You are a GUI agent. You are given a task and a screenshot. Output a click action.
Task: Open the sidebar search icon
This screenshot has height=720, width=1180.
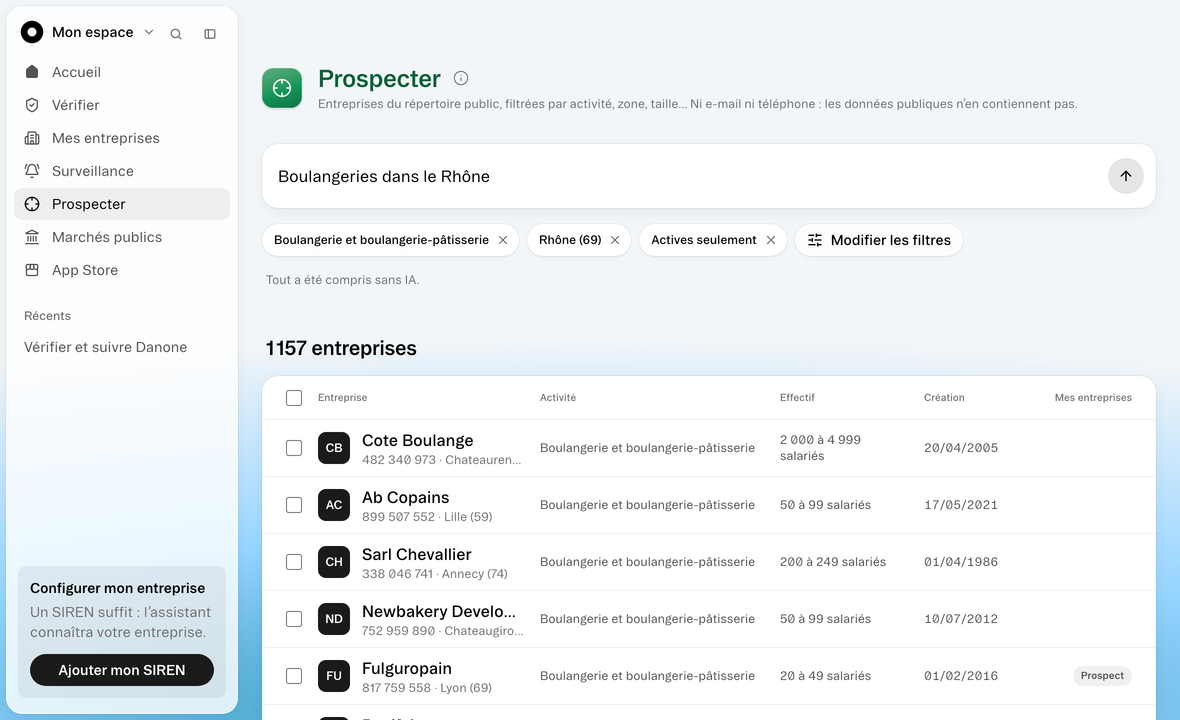(x=176, y=34)
